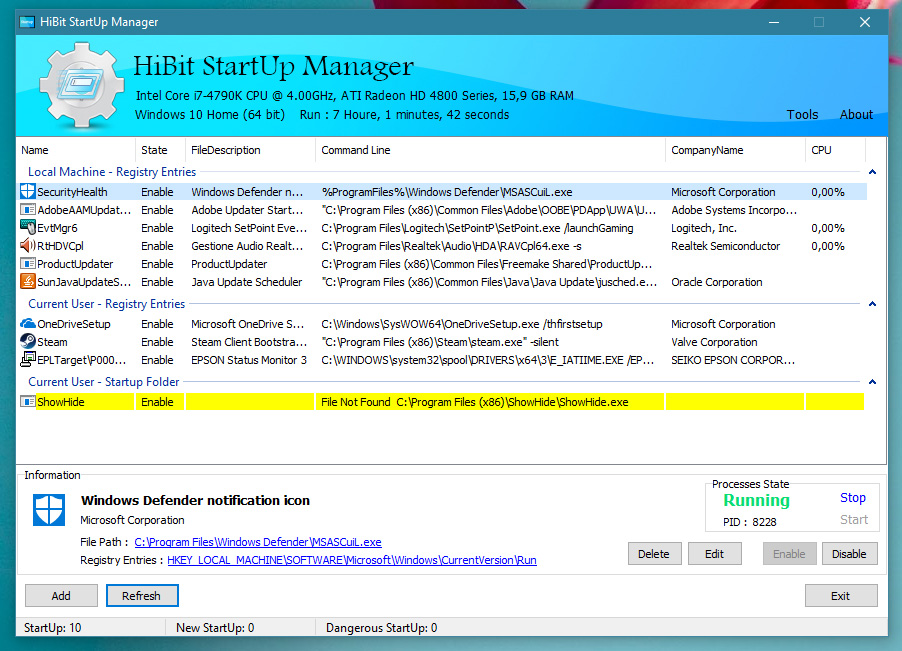Select the highlighted ShowHide entry
The width and height of the screenshot is (902, 651).
pos(62,402)
